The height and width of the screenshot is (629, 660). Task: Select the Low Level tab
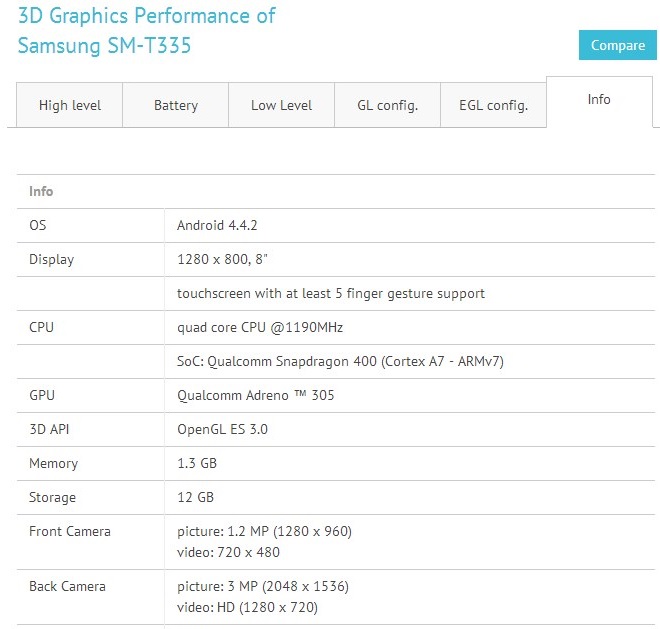[x=281, y=105]
